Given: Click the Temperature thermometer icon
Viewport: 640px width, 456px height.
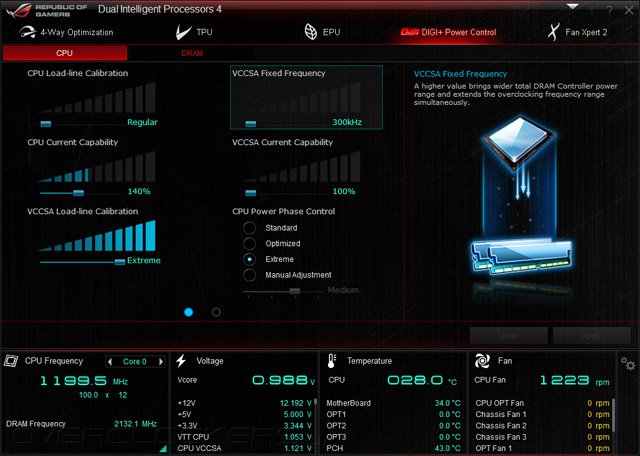Looking at the screenshot, I should 331,361.
